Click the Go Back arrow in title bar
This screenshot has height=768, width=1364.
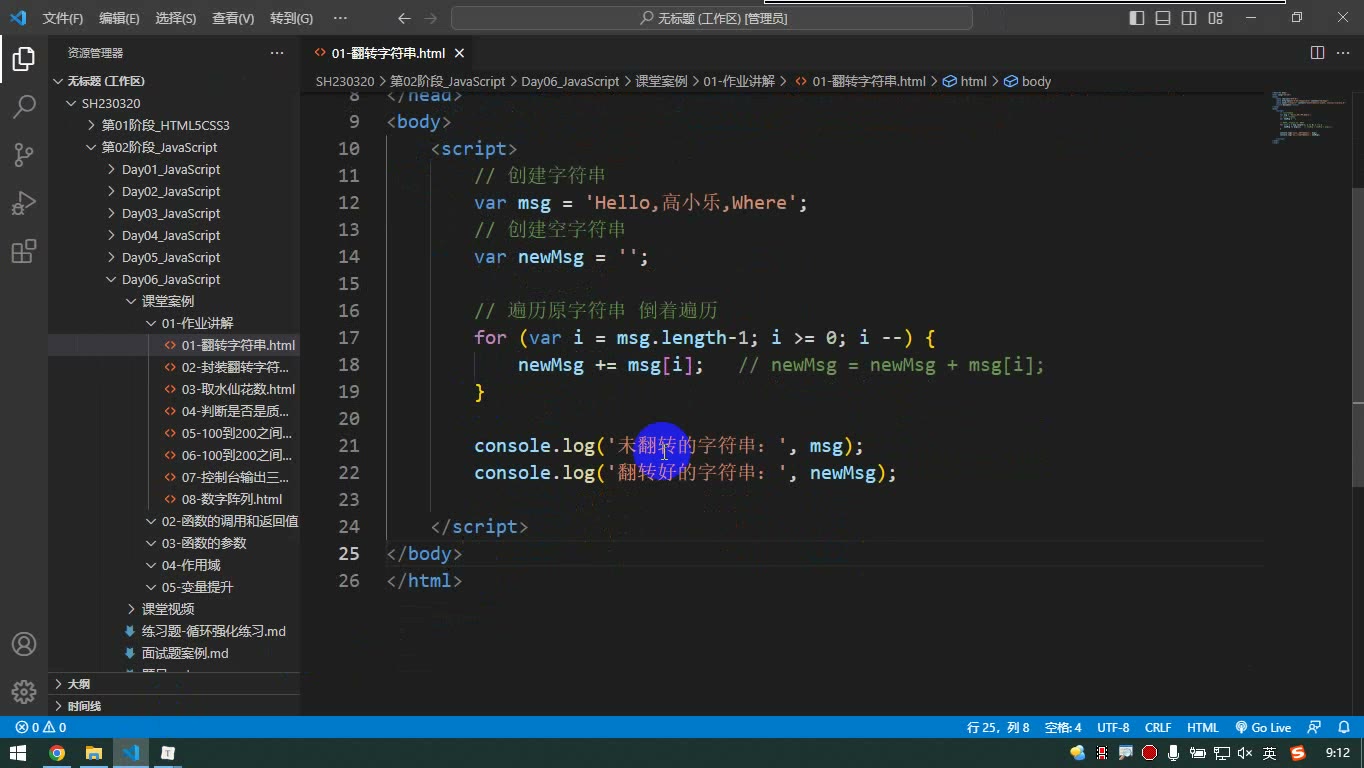pyautogui.click(x=404, y=18)
